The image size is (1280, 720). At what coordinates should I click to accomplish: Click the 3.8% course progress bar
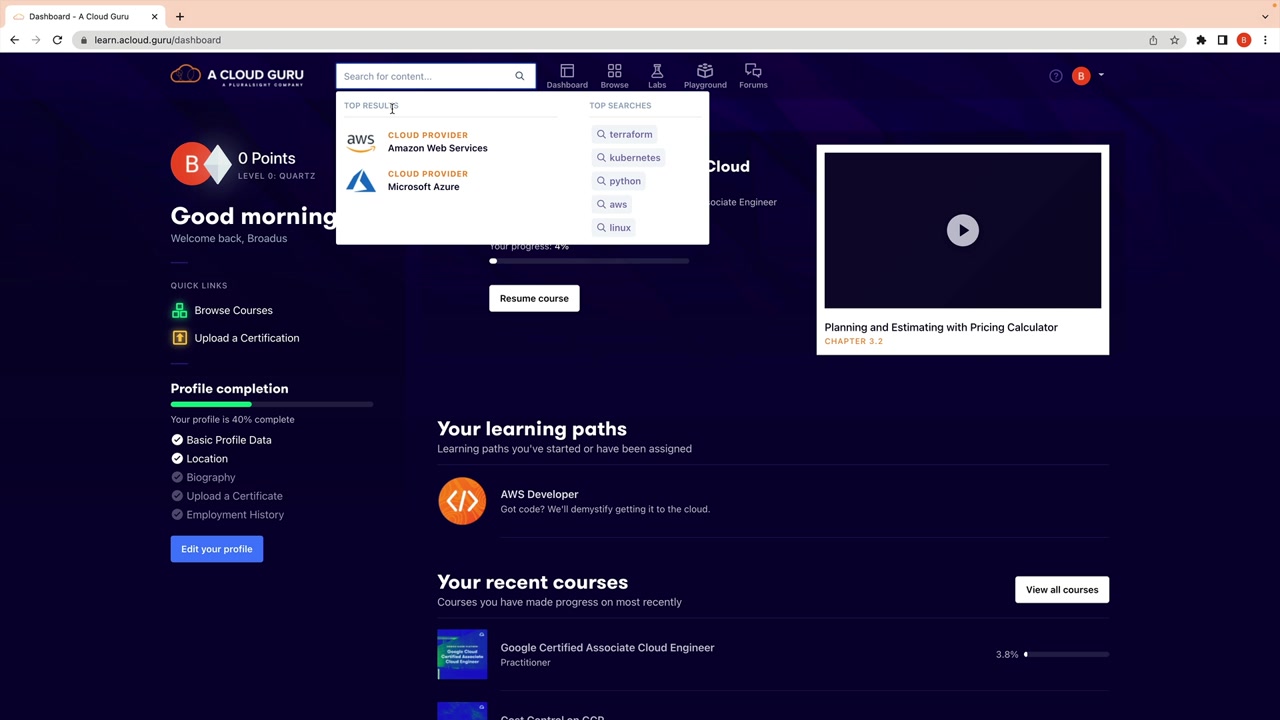(x=1066, y=654)
